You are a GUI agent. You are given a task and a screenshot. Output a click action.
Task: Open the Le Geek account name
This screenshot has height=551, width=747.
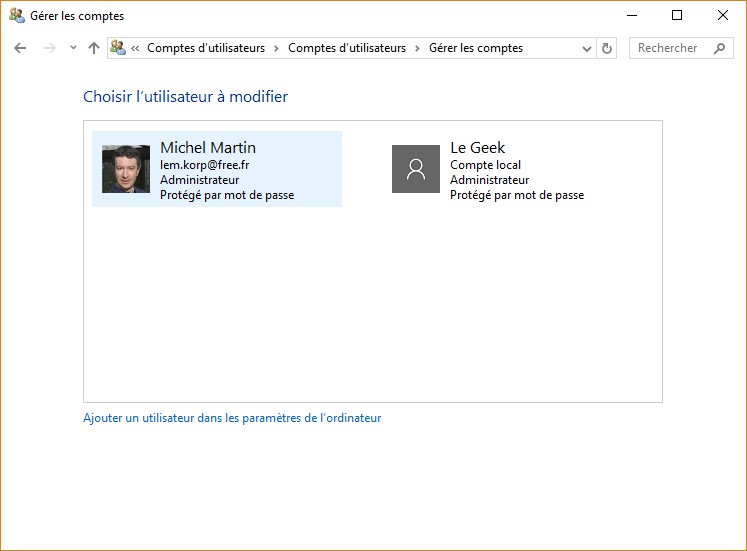[x=478, y=148]
